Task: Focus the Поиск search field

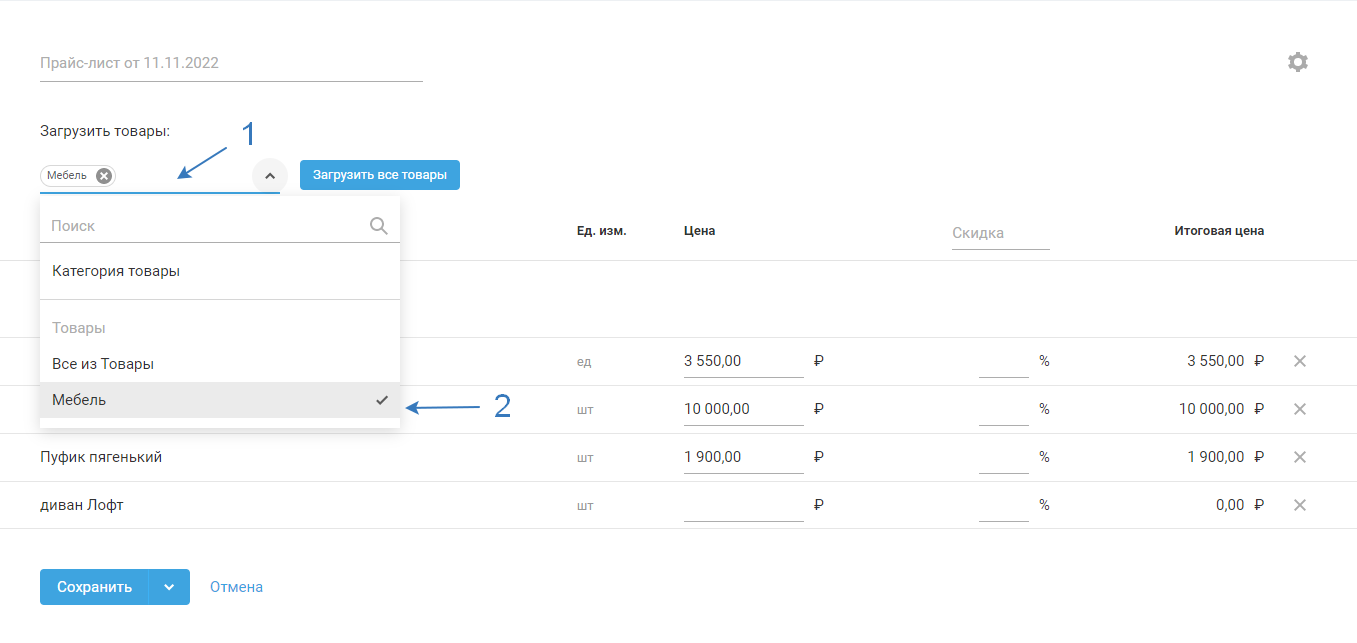Action: pyautogui.click(x=205, y=226)
